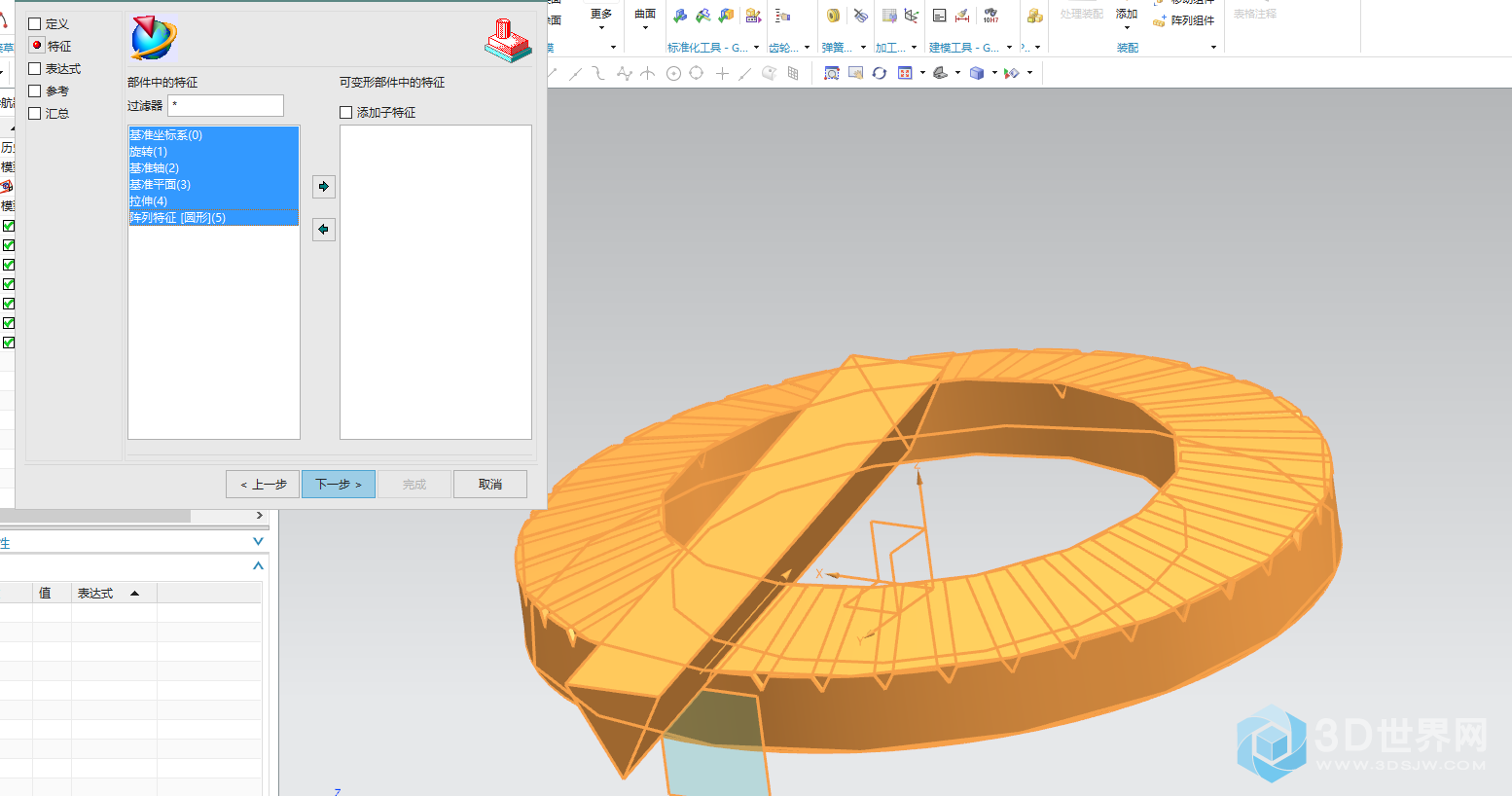Image resolution: width=1512 pixels, height=796 pixels.
Task: Click the 完成 finish button
Action: (414, 484)
